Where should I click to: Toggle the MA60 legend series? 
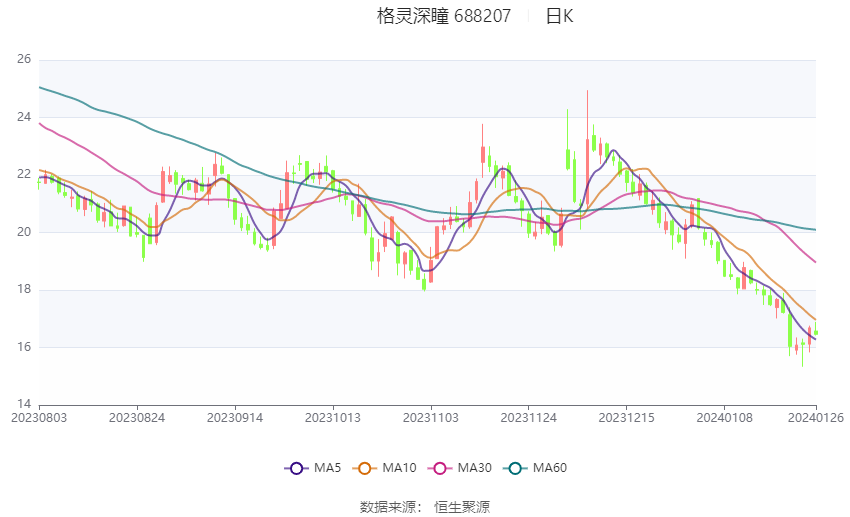tap(535, 468)
